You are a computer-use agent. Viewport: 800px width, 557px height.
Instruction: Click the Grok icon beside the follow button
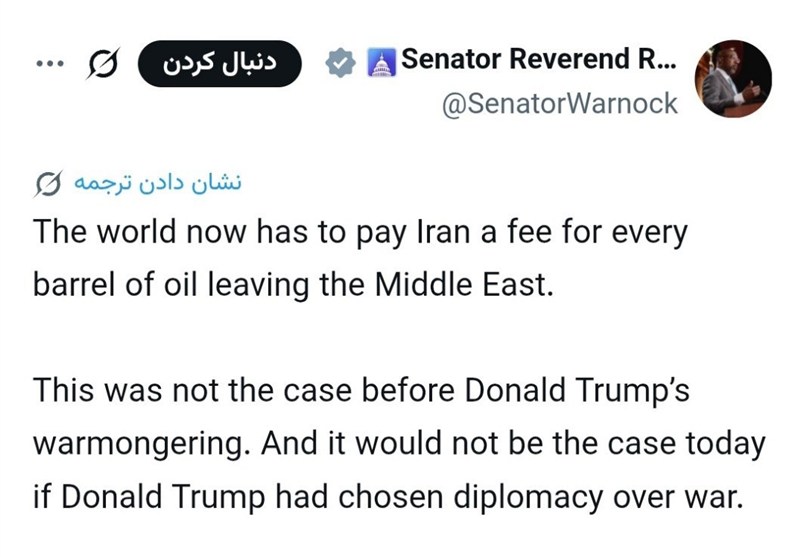pyautogui.click(x=104, y=65)
